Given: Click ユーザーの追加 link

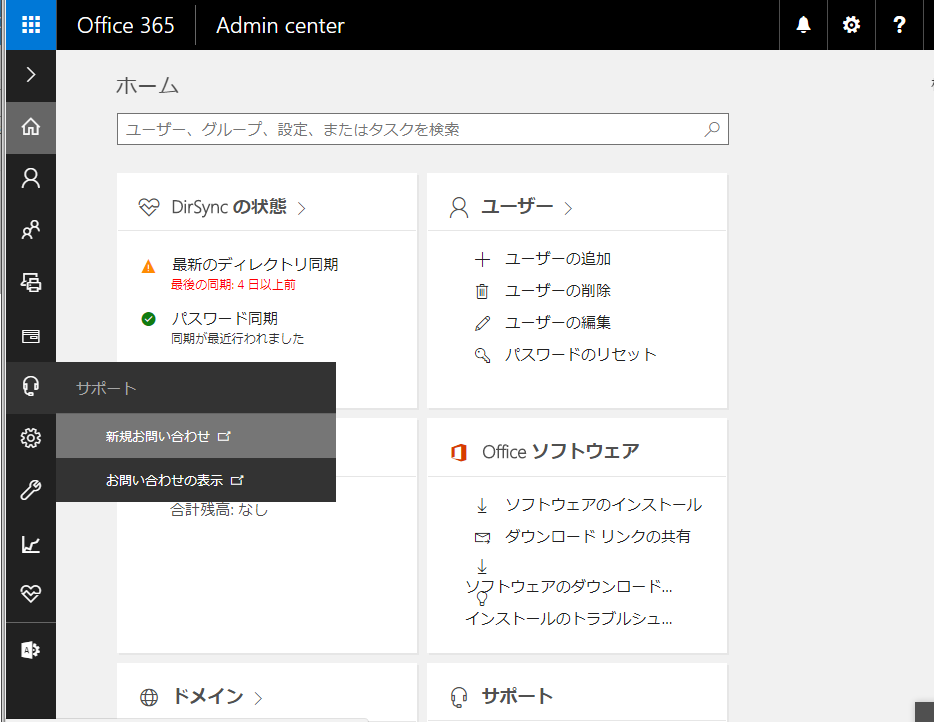Looking at the screenshot, I should pos(558,259).
